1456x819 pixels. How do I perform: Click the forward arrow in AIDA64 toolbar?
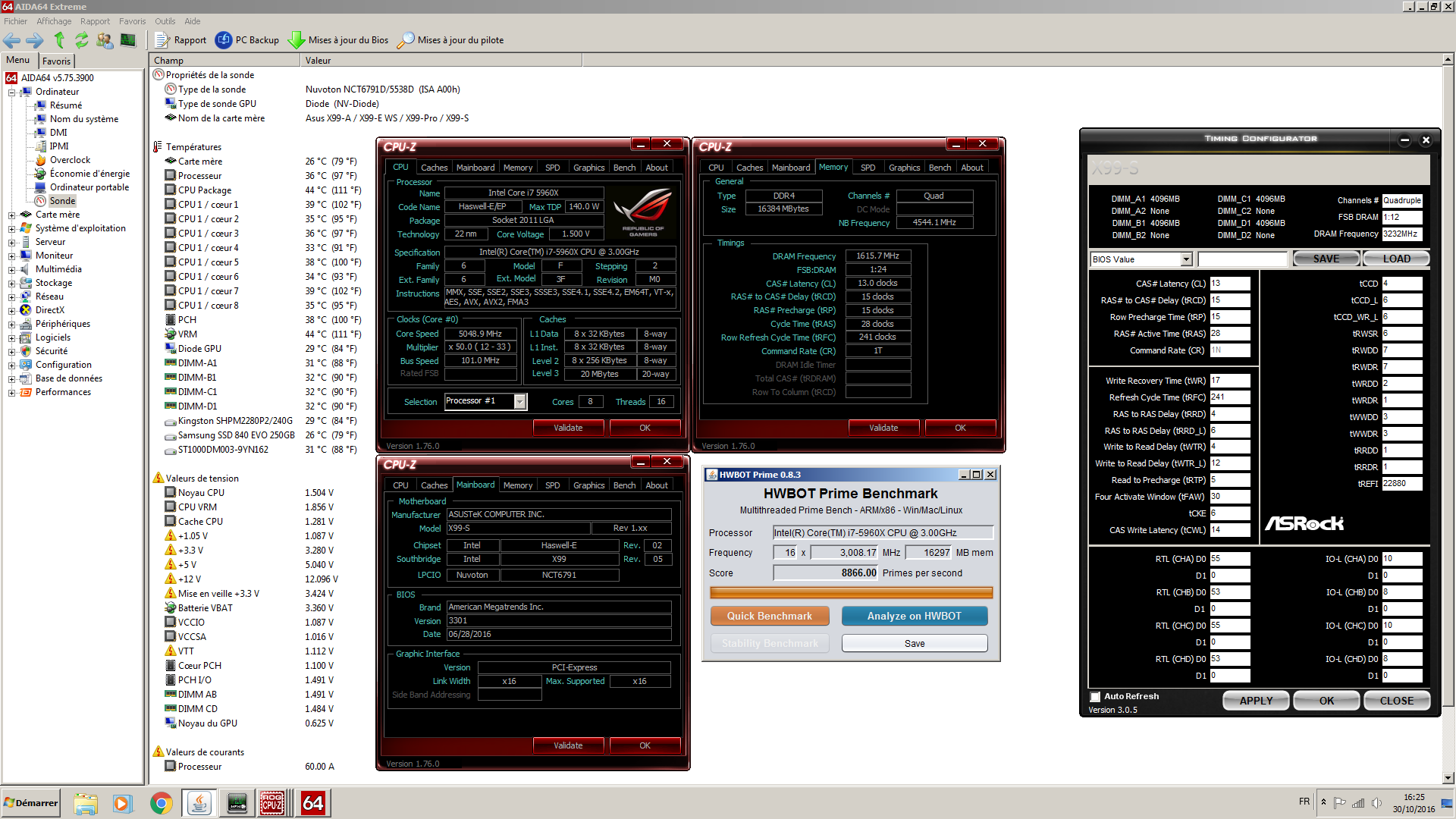(35, 40)
